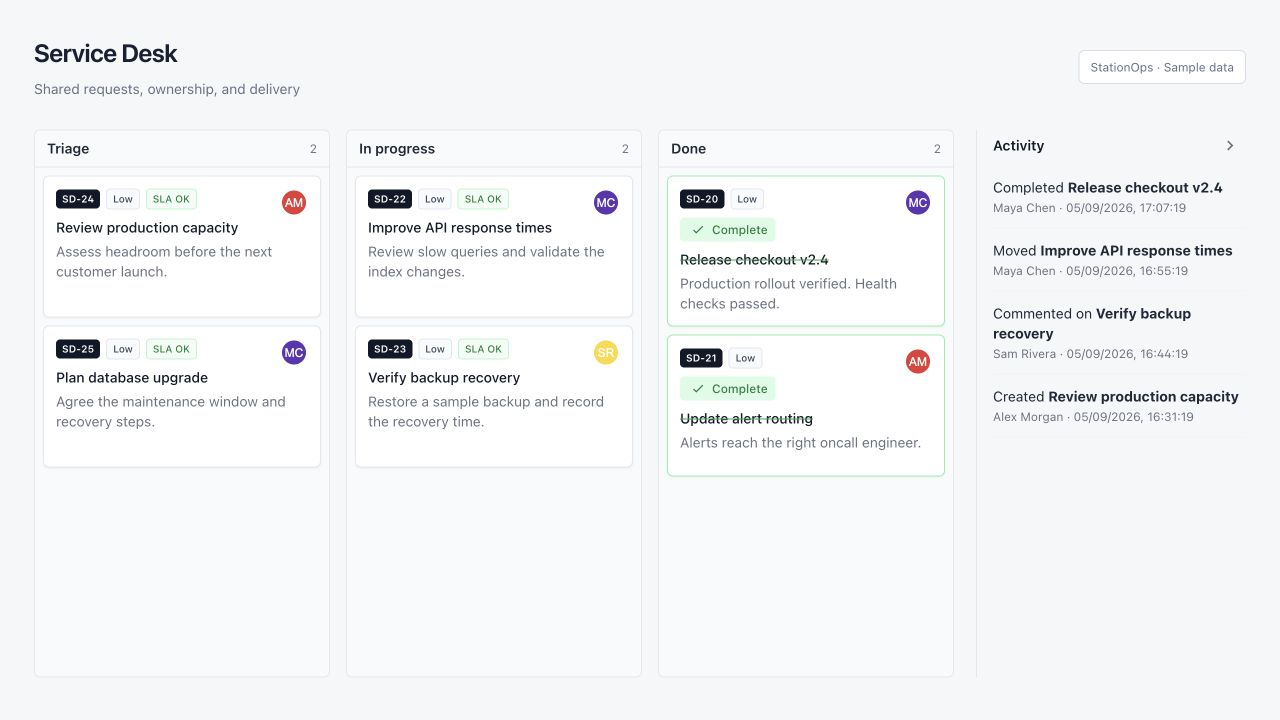This screenshot has height=720, width=1280.
Task: Open the Review production capacity card title
Action: point(147,228)
